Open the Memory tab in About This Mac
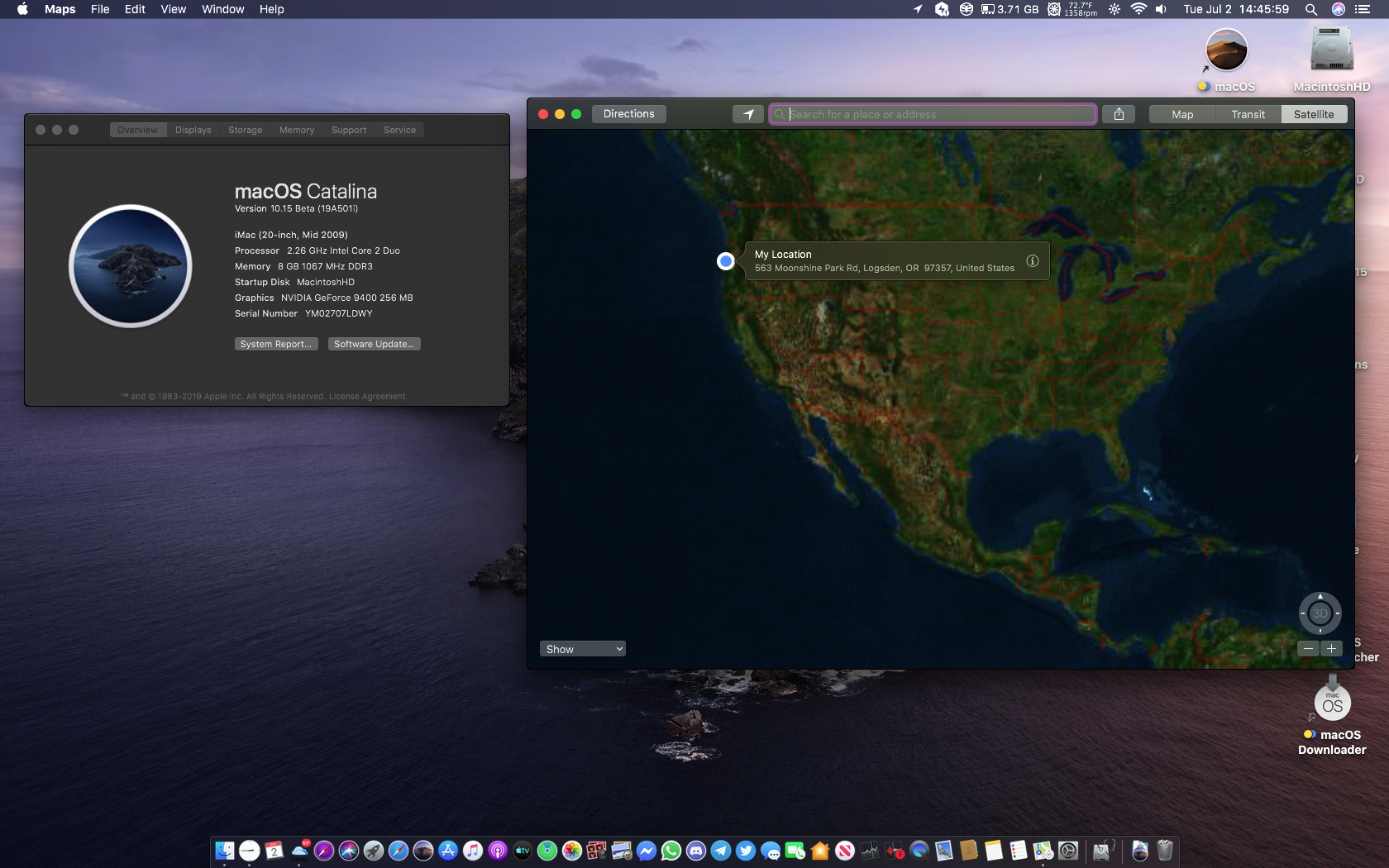The width and height of the screenshot is (1389, 868). pyautogui.click(x=297, y=130)
